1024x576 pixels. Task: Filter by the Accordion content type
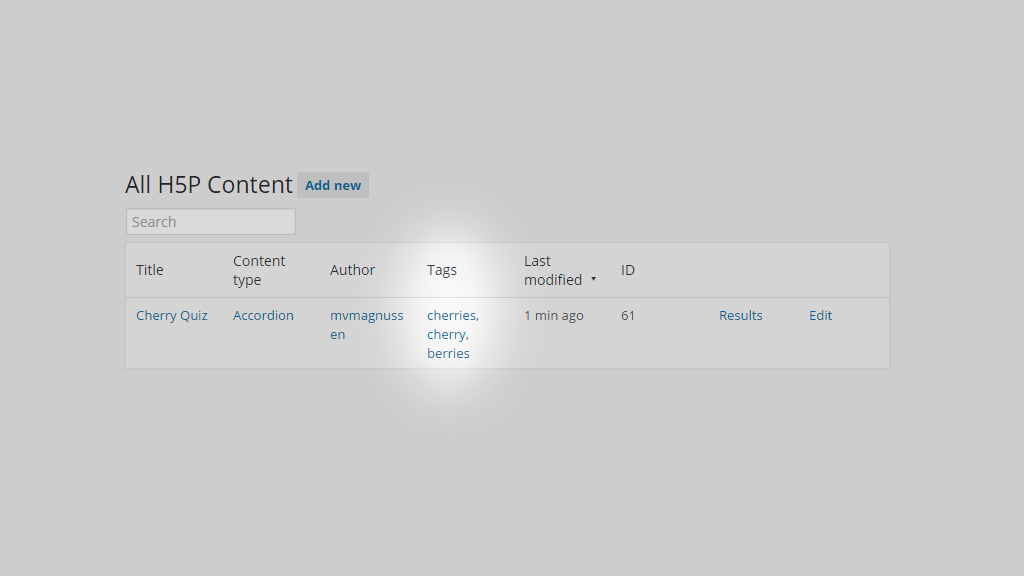pyautogui.click(x=263, y=315)
